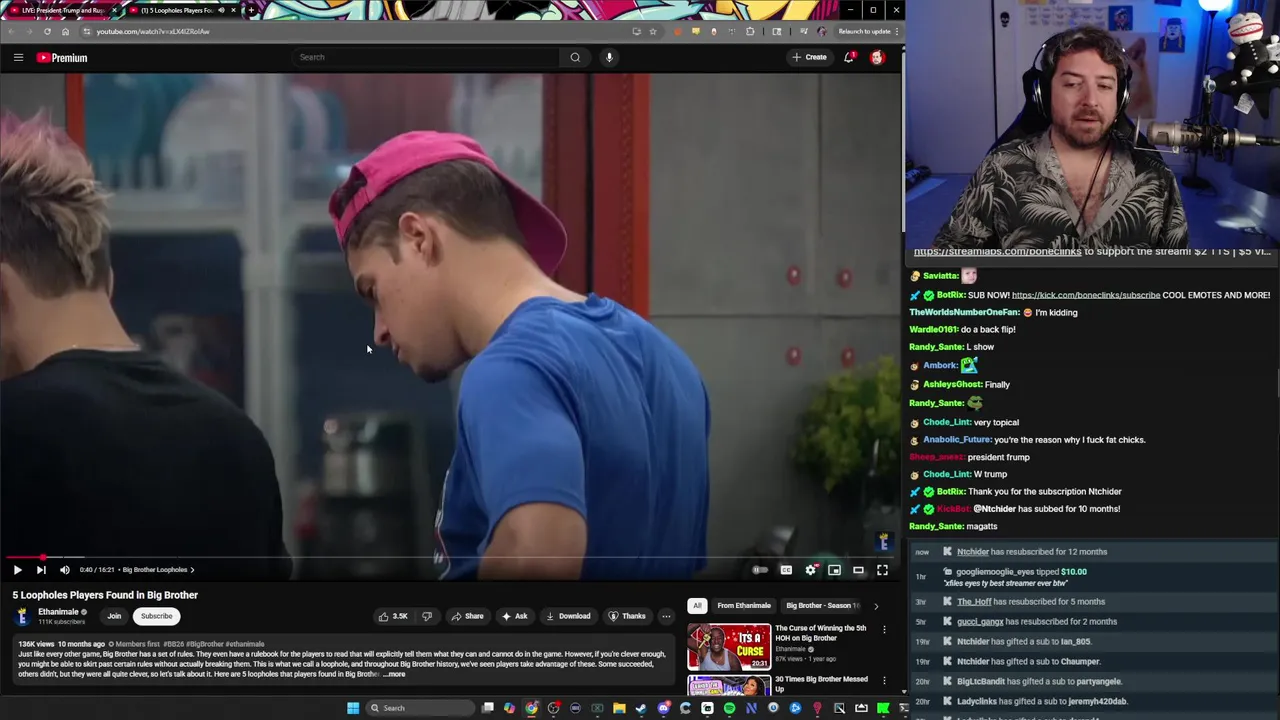This screenshot has width=1280, height=720.
Task: Enter fullscreen video mode
Action: [882, 570]
